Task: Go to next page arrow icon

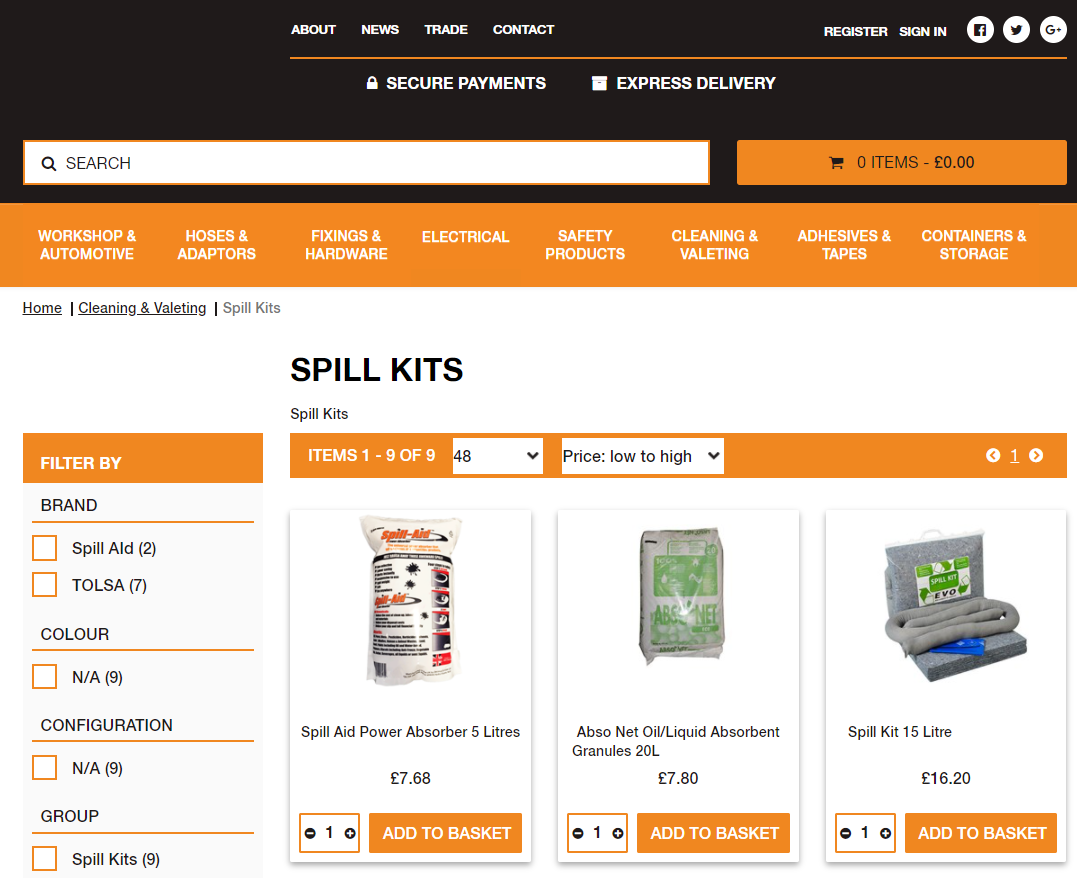Action: coord(1036,455)
